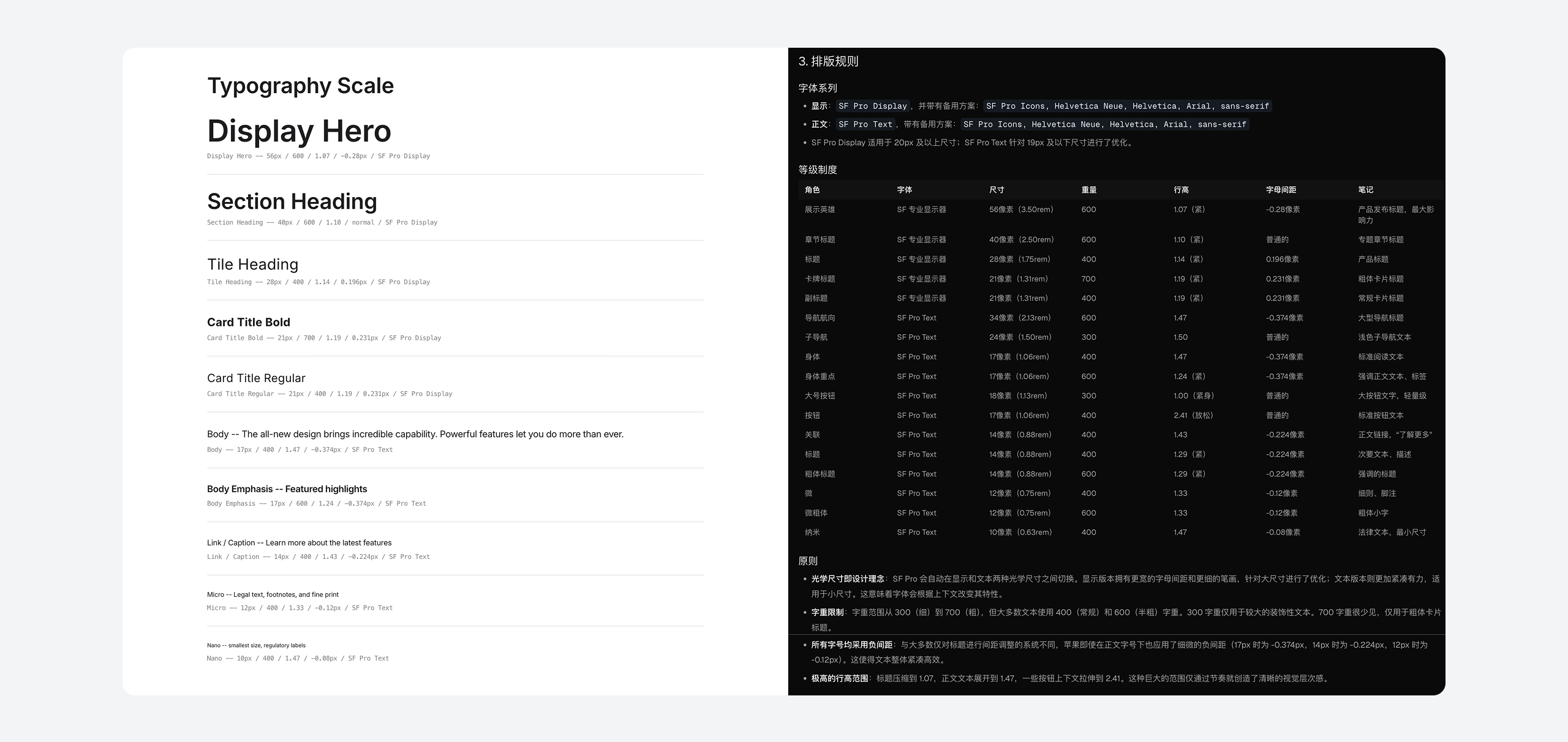Click the Body Emphasis Featured highlights text
The height and width of the screenshot is (742, 1568).
click(x=287, y=489)
